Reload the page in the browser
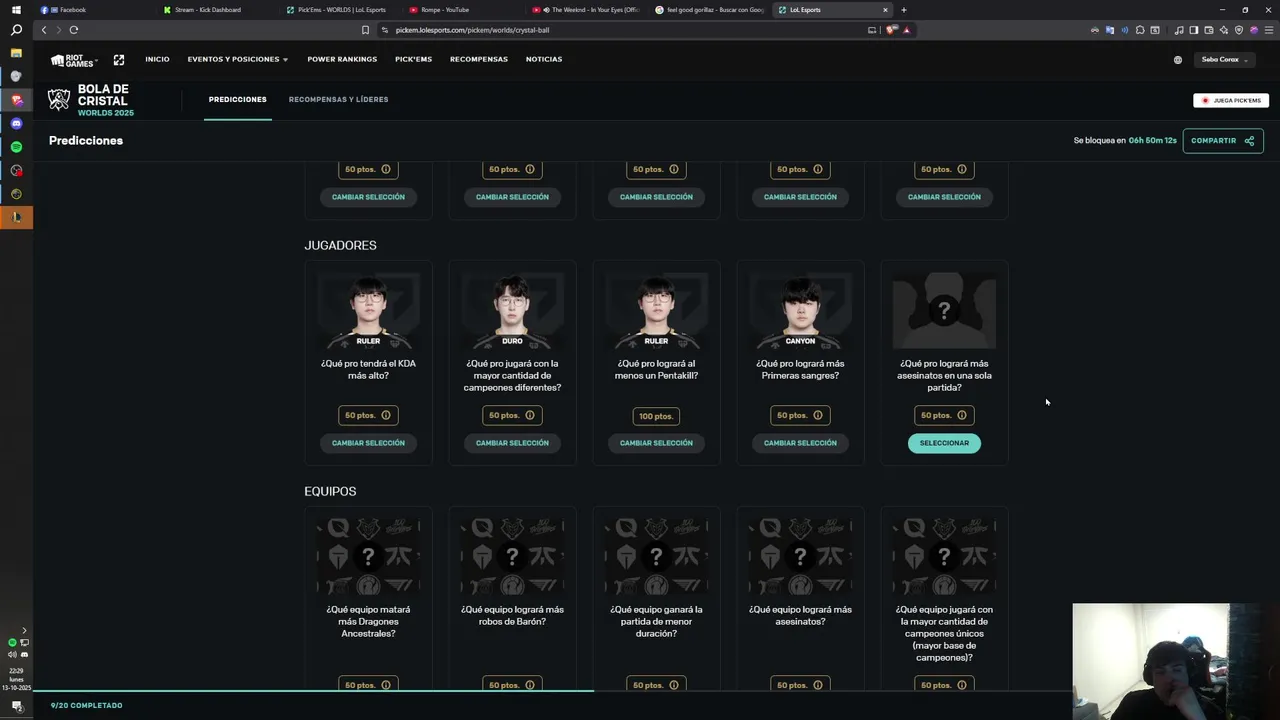The width and height of the screenshot is (1280, 720). point(73,30)
